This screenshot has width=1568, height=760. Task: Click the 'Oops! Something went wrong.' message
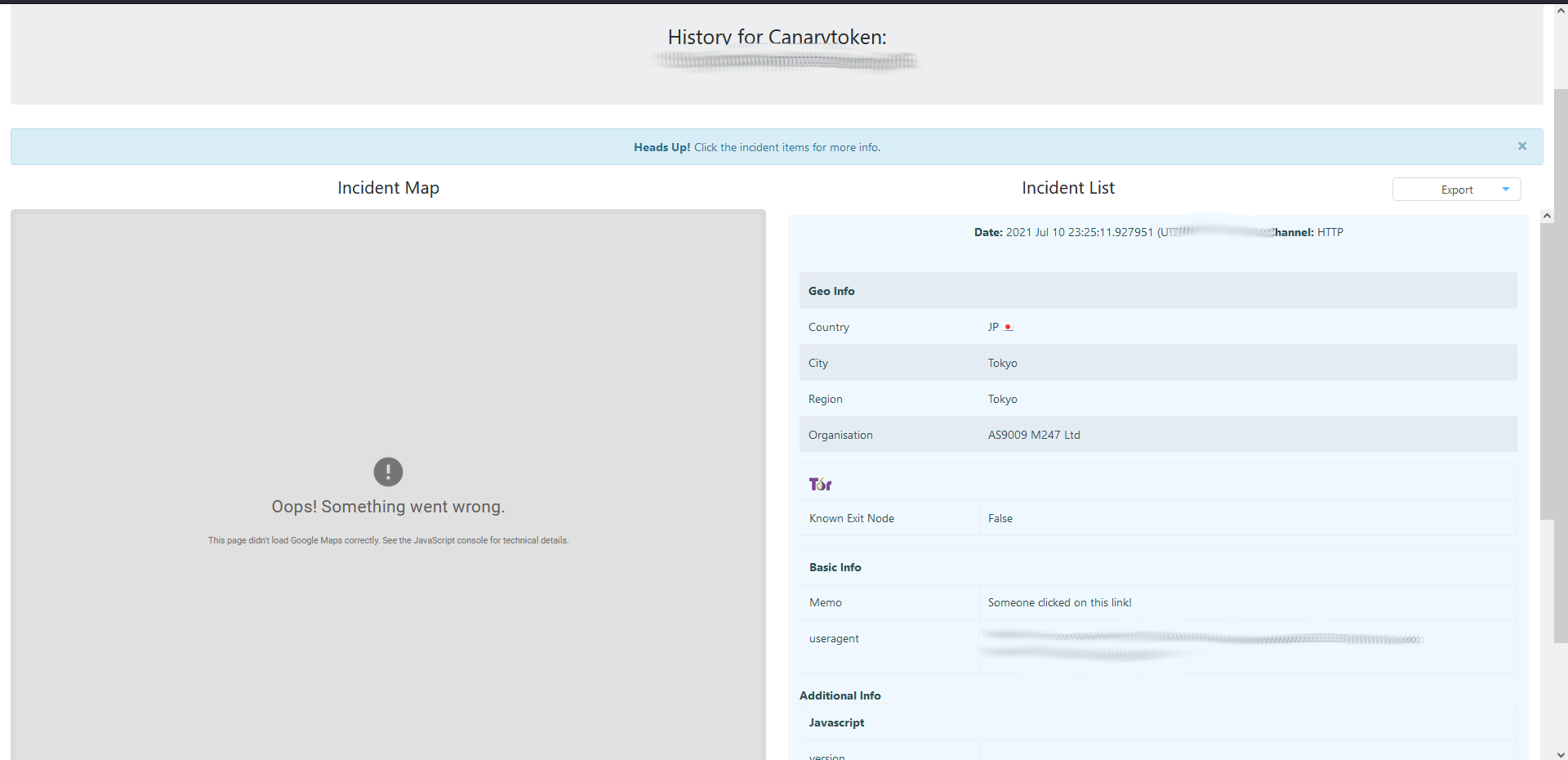coord(389,507)
